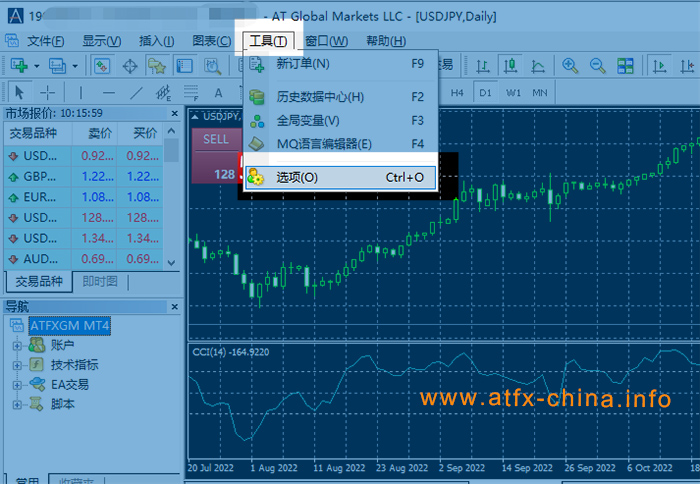
Task: Select the AUD row in market watch
Action: click(x=83, y=259)
